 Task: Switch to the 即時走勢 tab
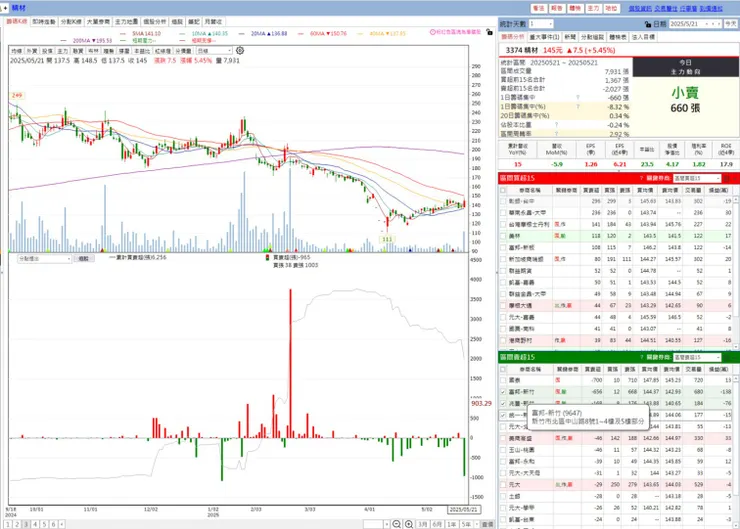click(44, 22)
